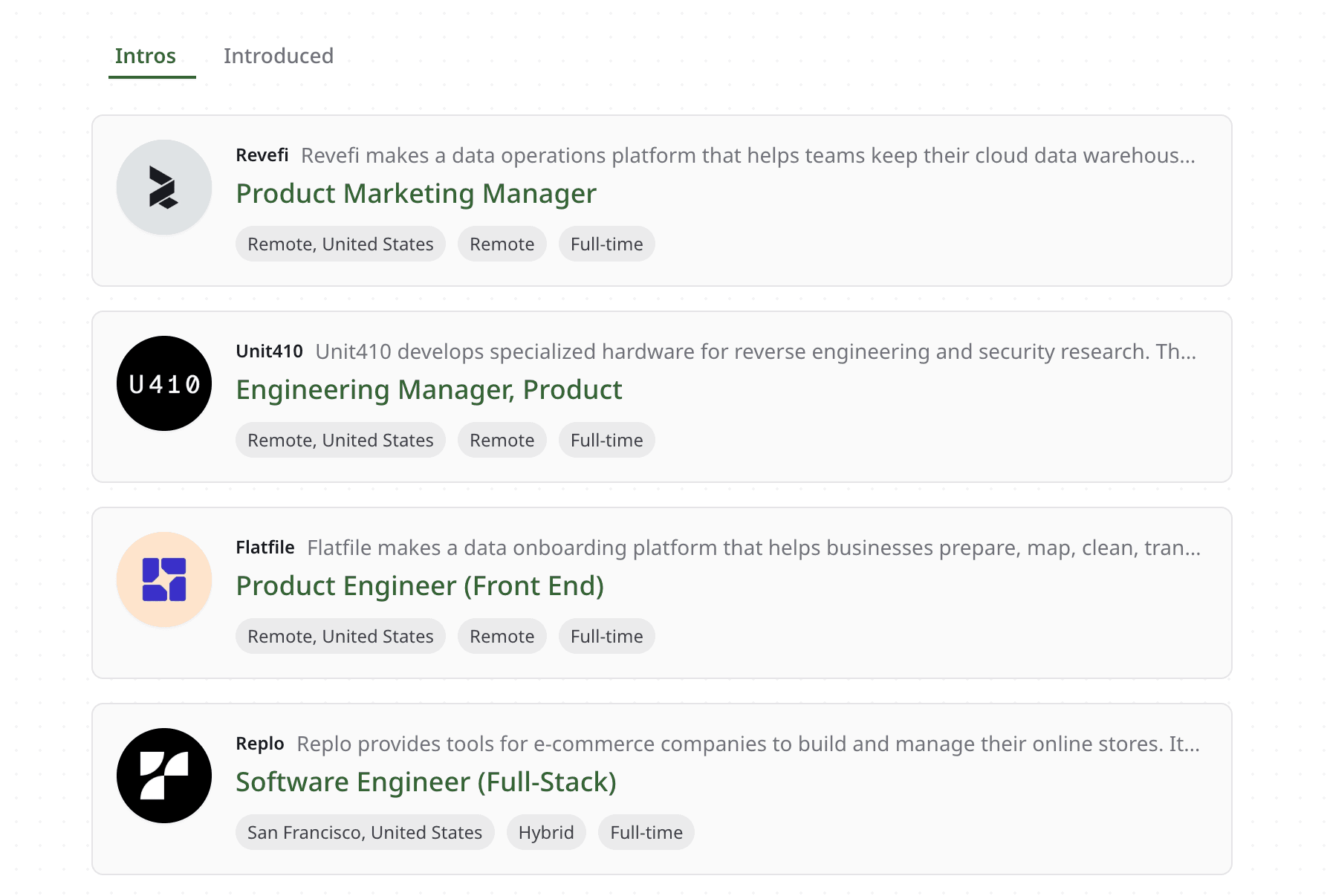1327x896 pixels.
Task: Open Software Engineer (Full-Stack) listing
Action: [426, 782]
